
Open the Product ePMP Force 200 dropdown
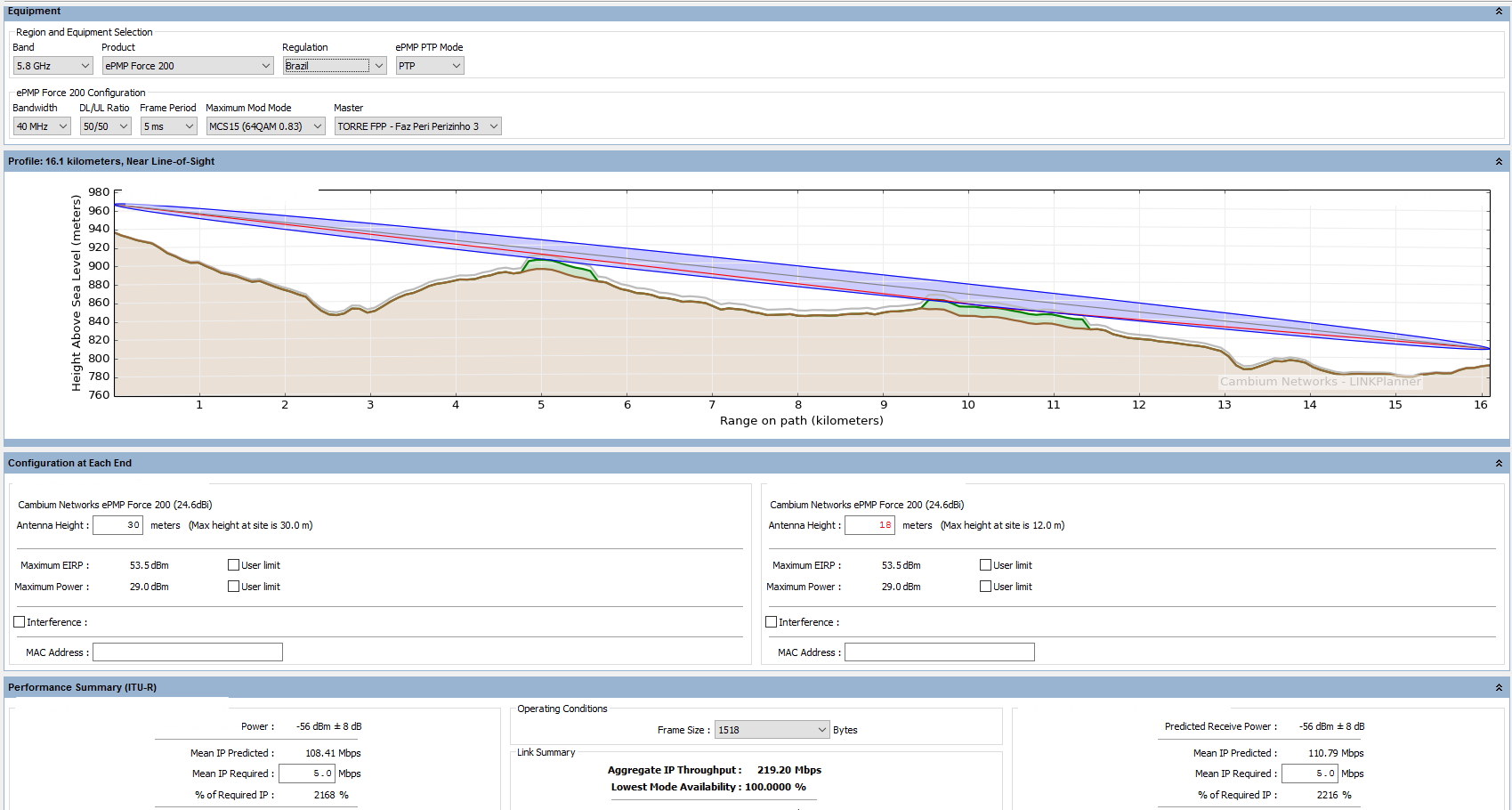(187, 66)
